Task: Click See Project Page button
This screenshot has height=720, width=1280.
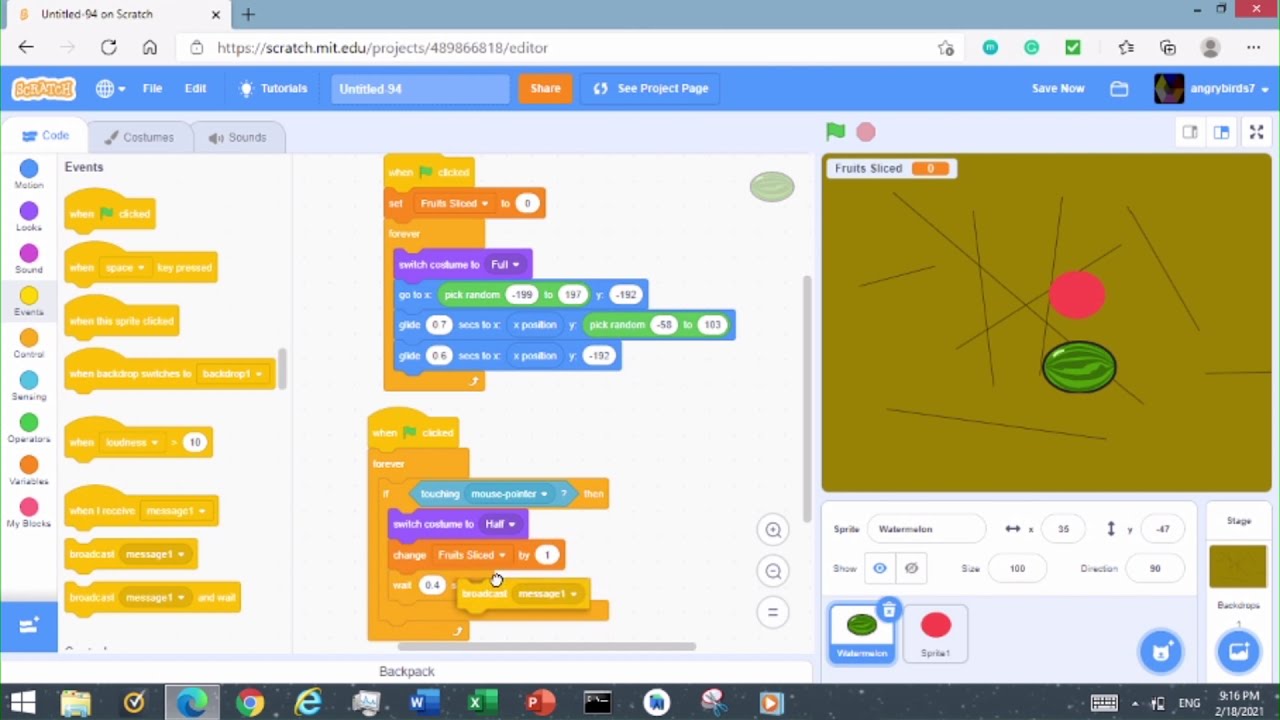Action: 651,88
